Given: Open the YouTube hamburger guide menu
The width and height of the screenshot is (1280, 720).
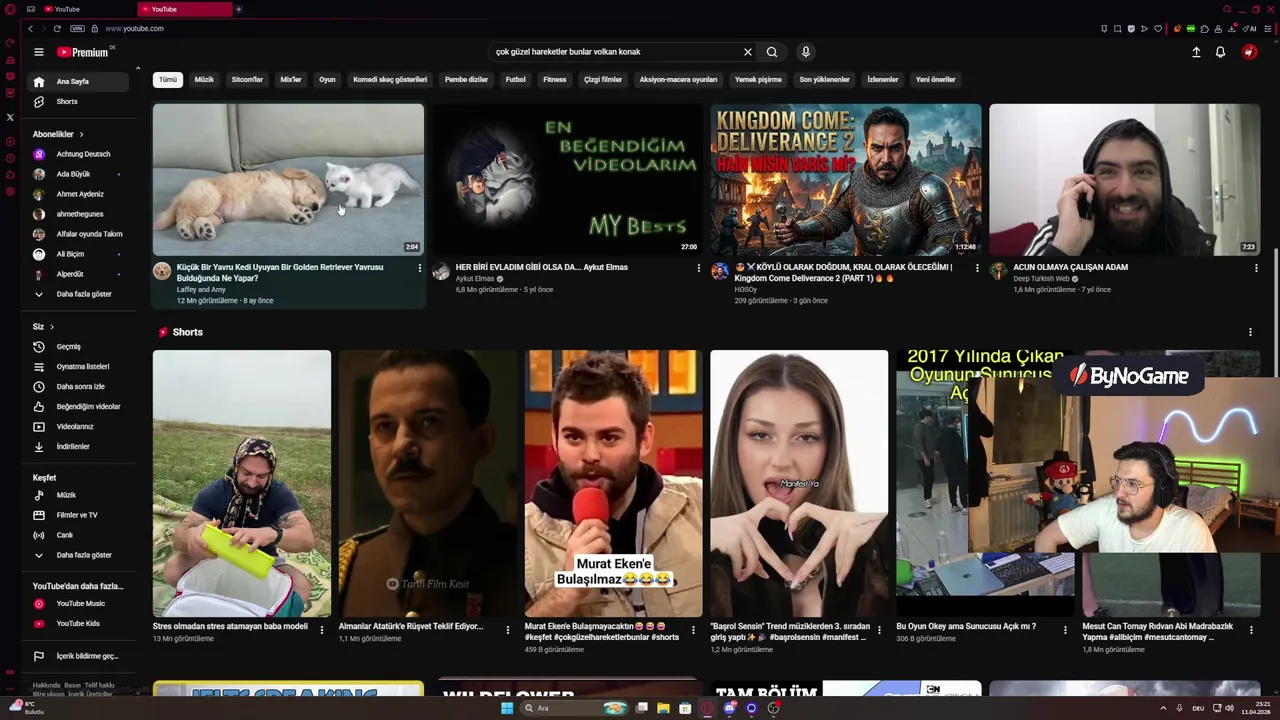Looking at the screenshot, I should click(x=38, y=52).
